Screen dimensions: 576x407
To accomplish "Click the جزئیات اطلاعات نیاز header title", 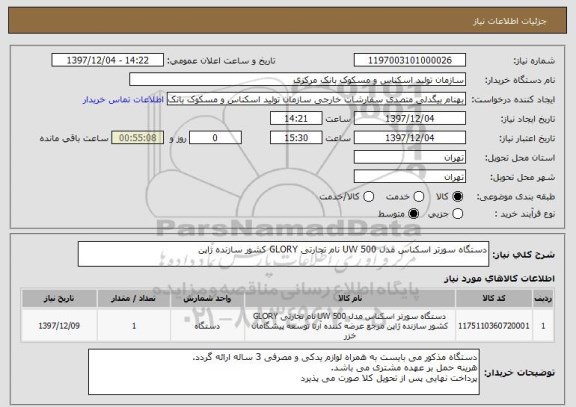I will click(x=510, y=21).
